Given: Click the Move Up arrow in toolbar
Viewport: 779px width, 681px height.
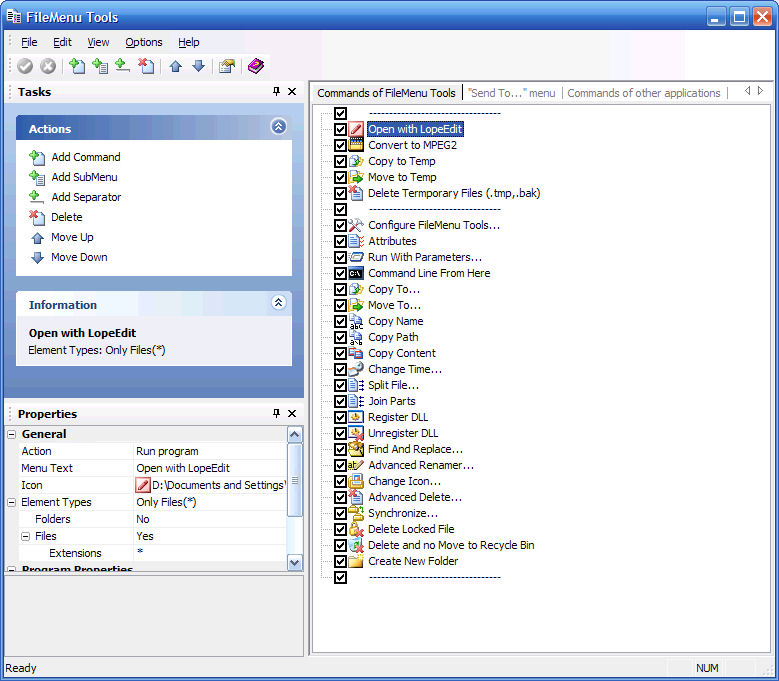Looking at the screenshot, I should (175, 66).
